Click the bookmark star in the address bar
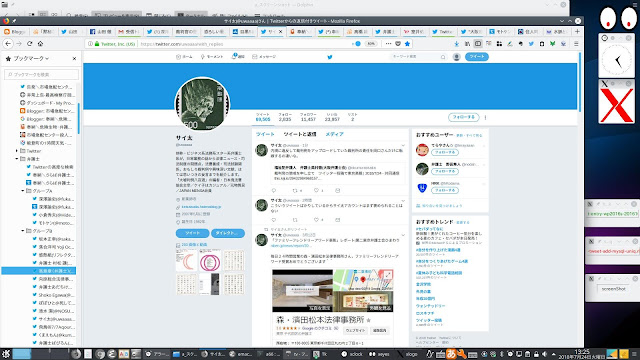The width and height of the screenshot is (640, 360). (x=407, y=44)
